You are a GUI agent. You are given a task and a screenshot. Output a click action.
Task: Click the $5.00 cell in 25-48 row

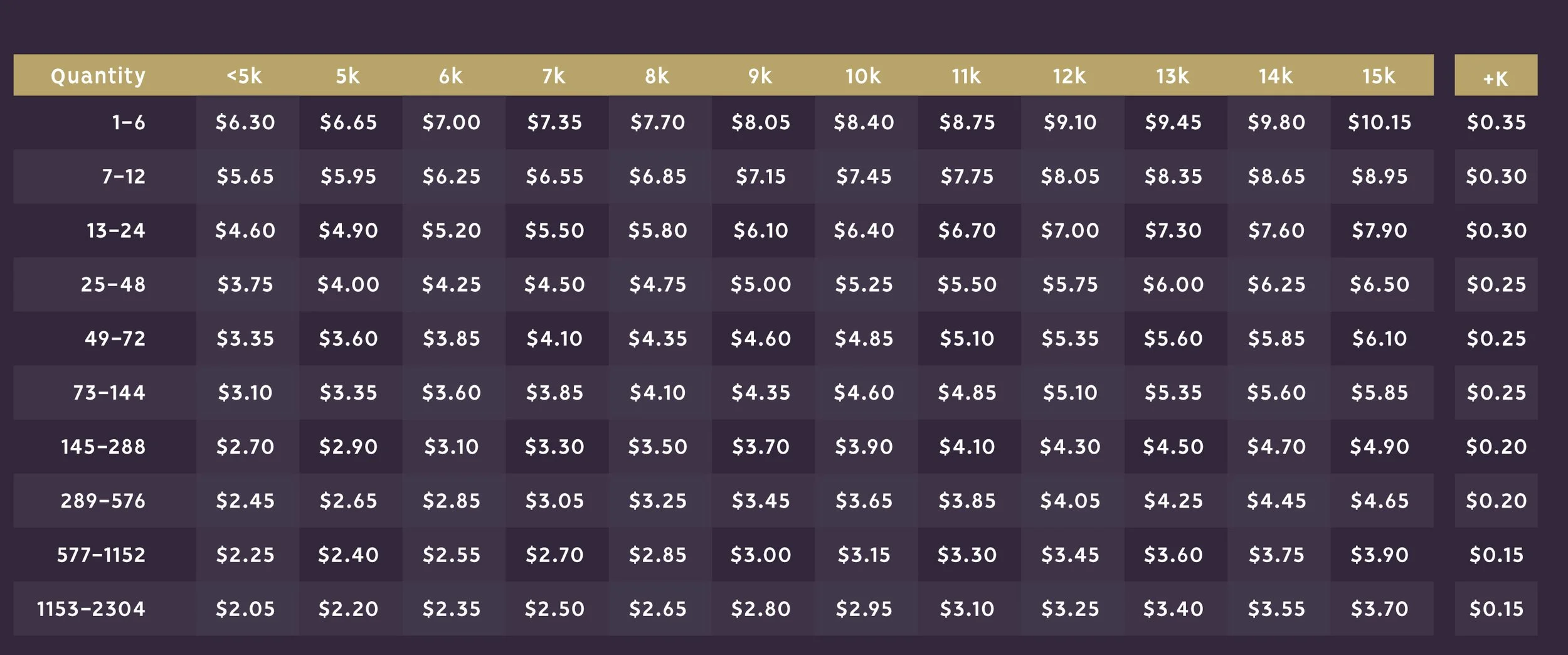(761, 284)
